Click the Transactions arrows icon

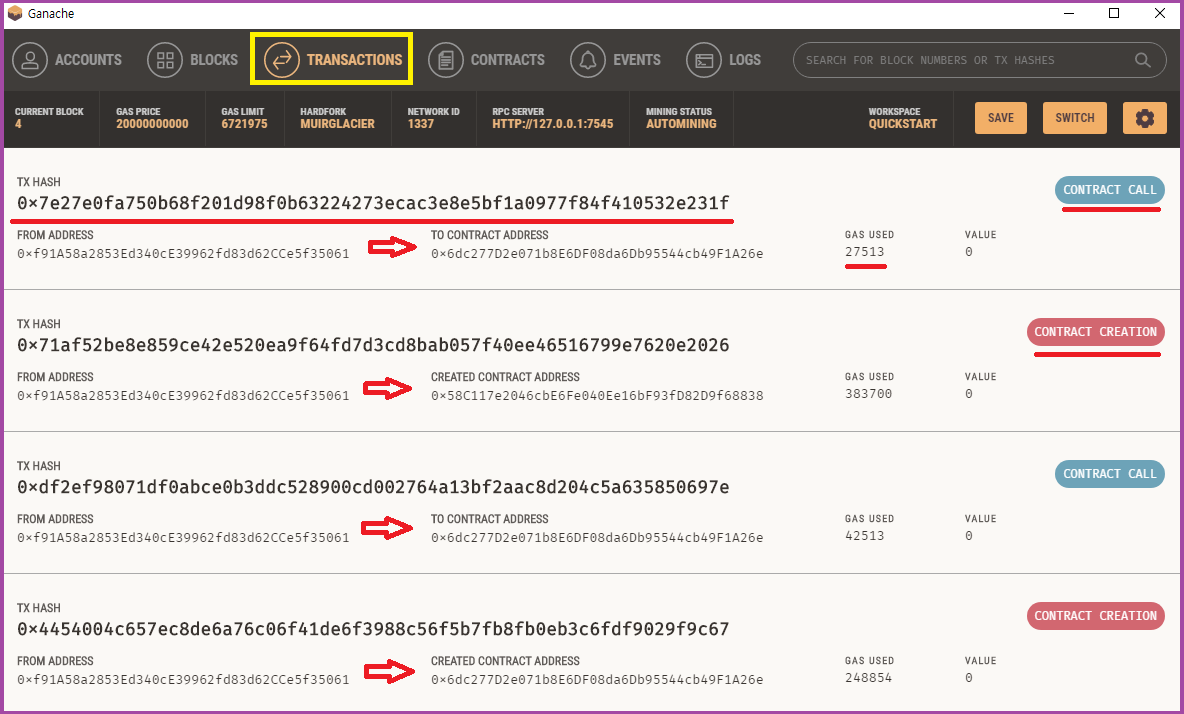tap(282, 60)
